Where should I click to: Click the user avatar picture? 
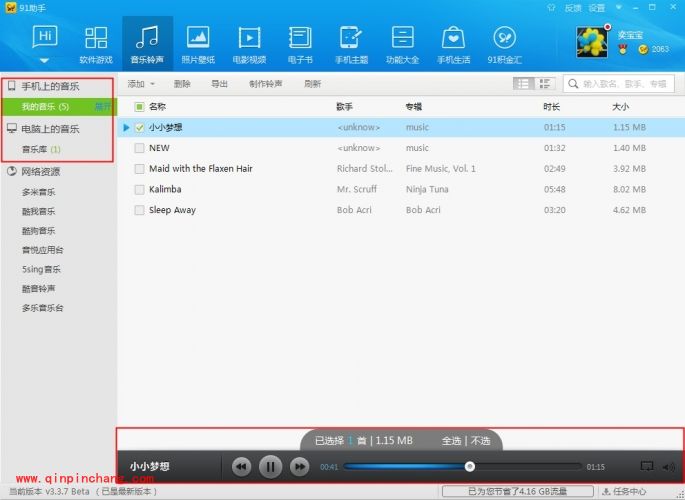coord(592,42)
